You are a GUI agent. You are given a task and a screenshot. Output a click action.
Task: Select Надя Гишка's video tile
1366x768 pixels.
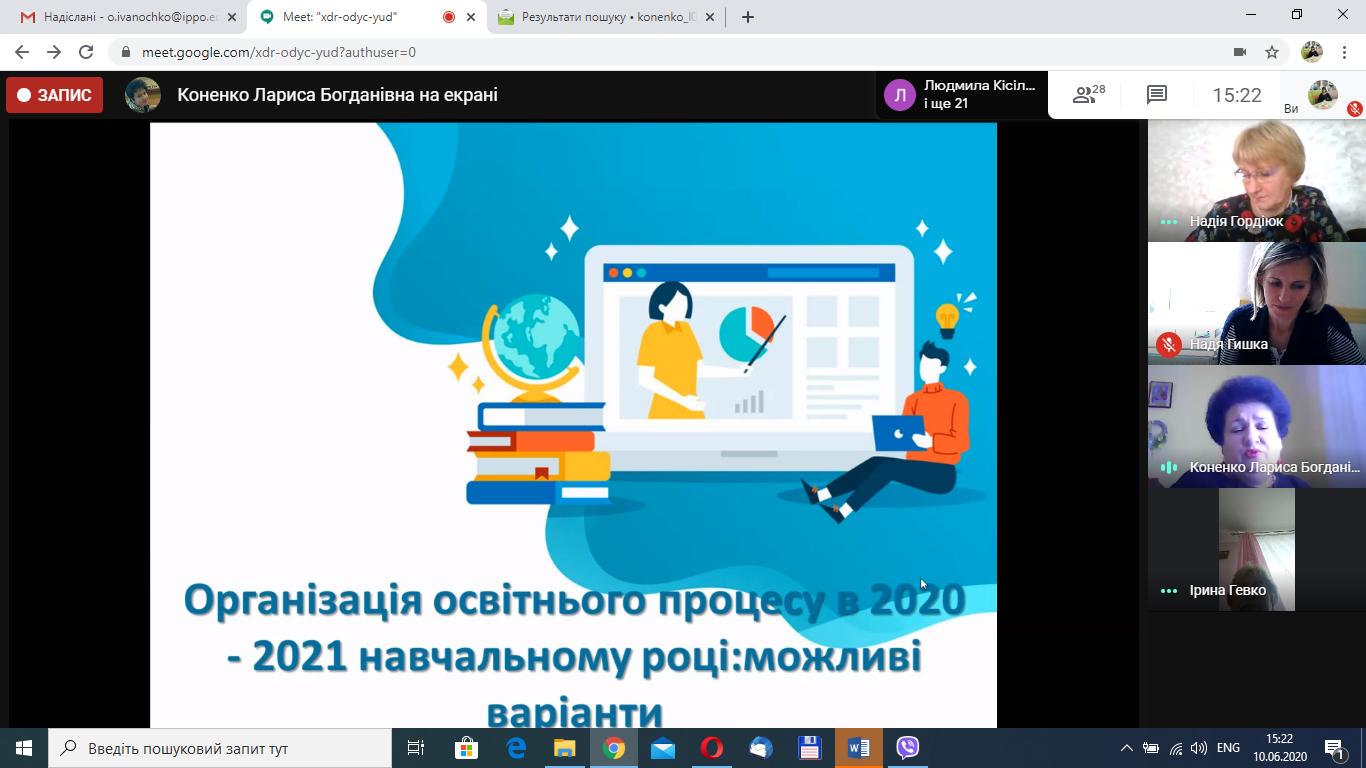[x=1256, y=304]
